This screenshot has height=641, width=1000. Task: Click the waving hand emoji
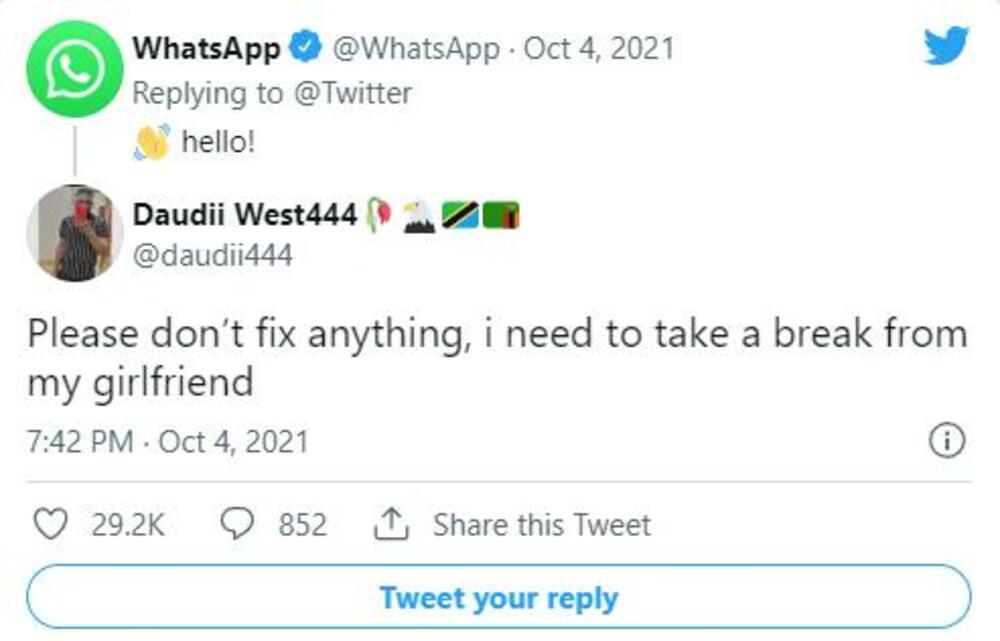point(152,142)
